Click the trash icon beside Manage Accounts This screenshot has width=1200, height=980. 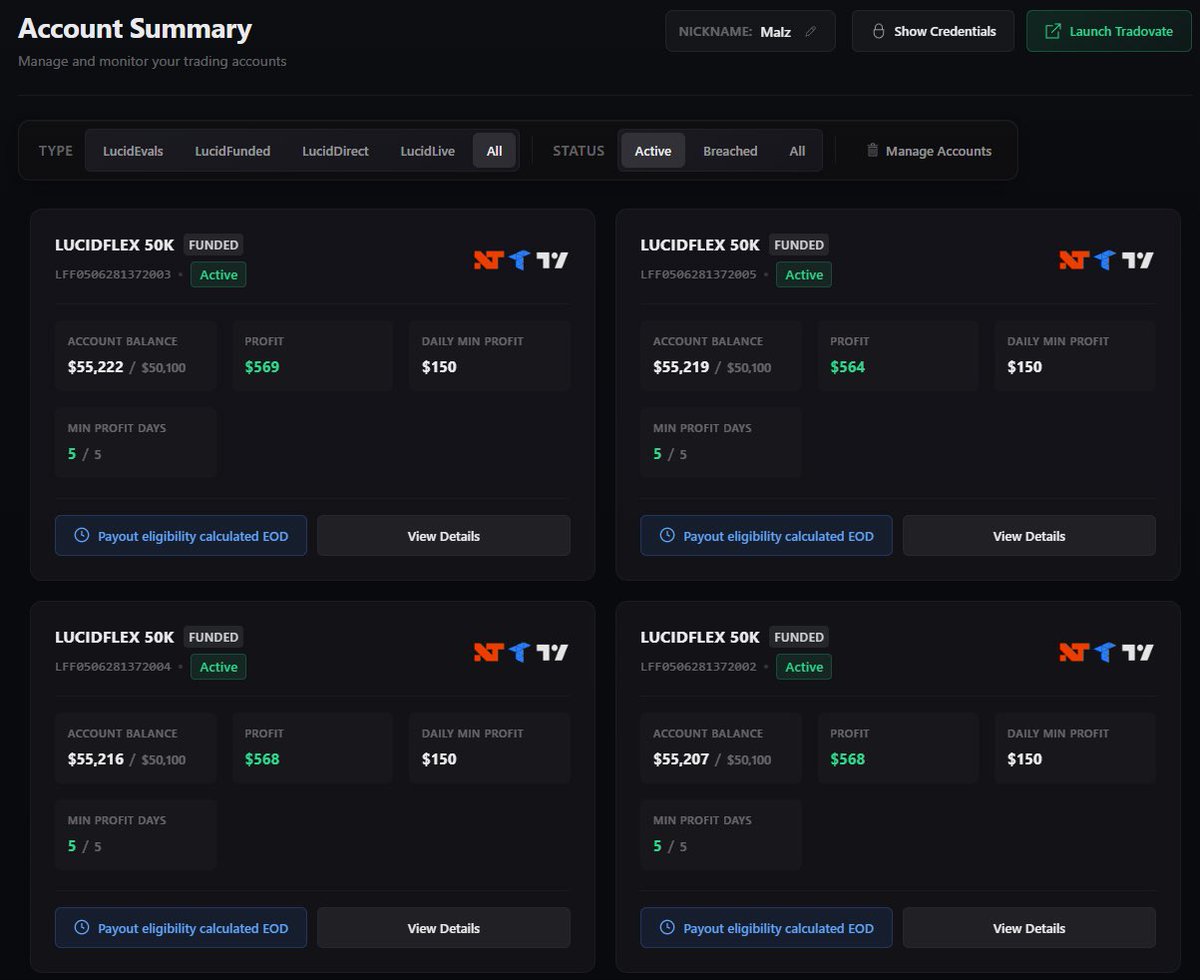(x=872, y=150)
